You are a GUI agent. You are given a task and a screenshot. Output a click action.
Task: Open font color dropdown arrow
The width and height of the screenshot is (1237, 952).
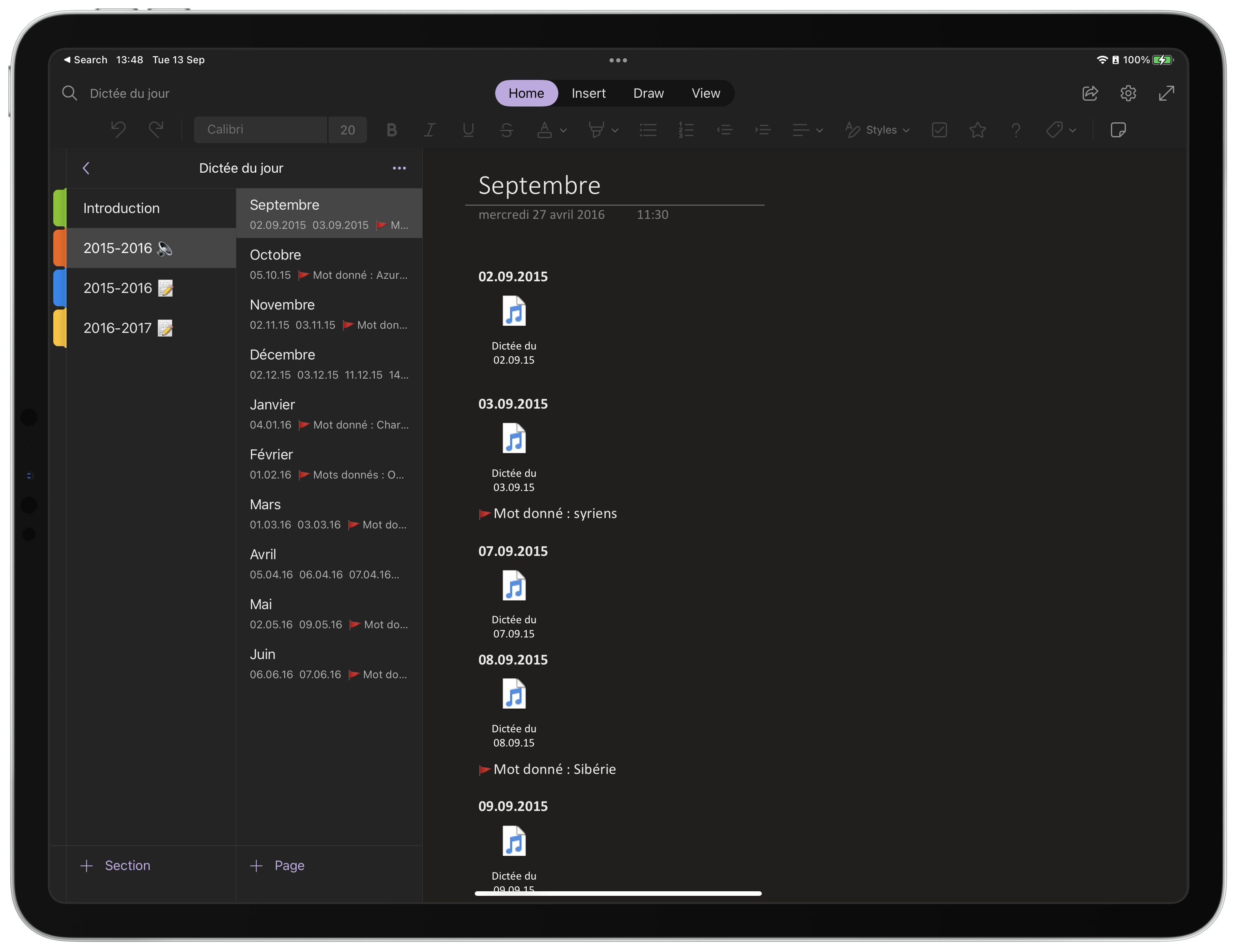tap(563, 130)
